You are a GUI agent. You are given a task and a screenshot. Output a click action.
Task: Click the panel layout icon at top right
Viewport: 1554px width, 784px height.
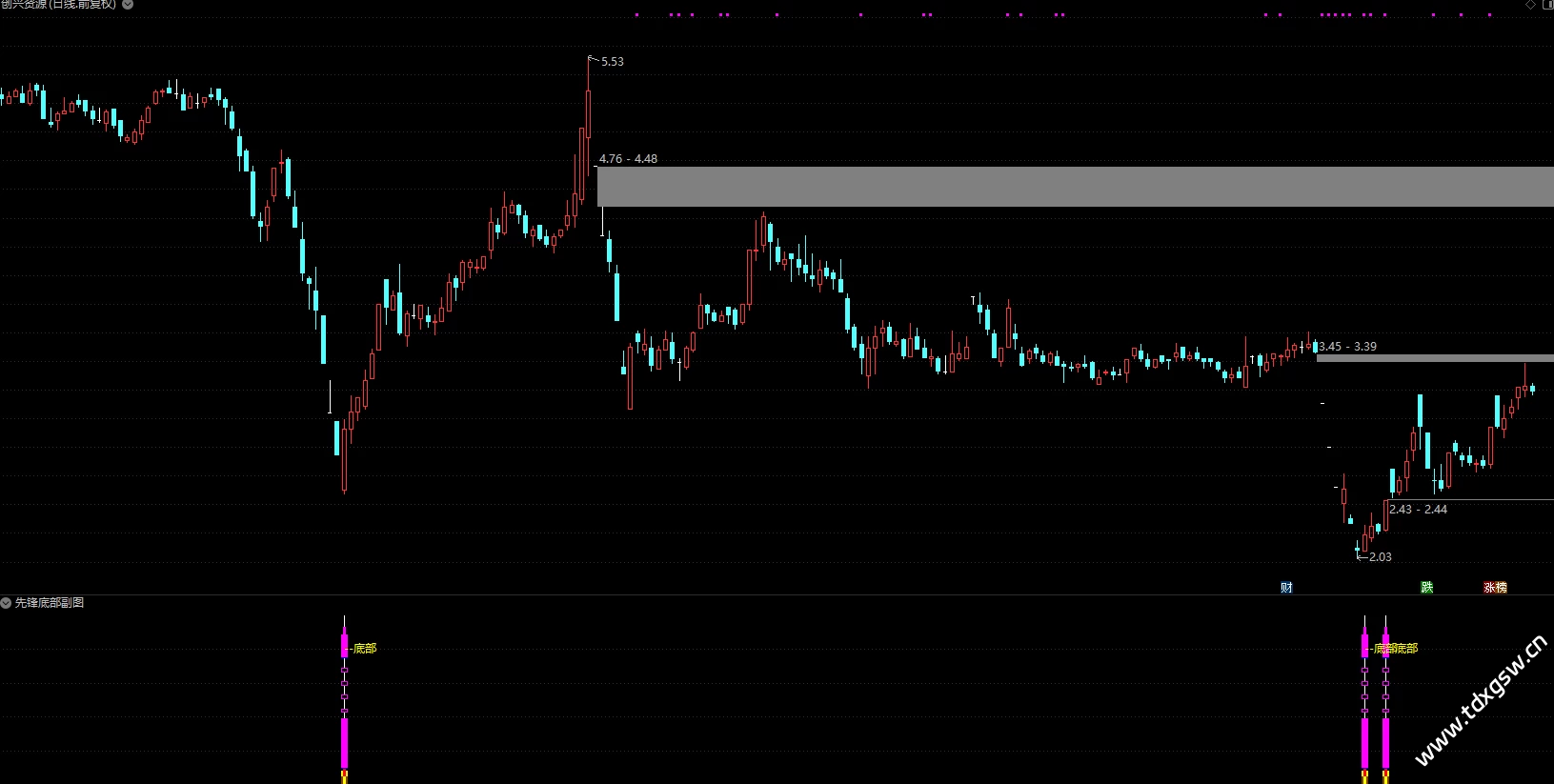click(x=1547, y=5)
